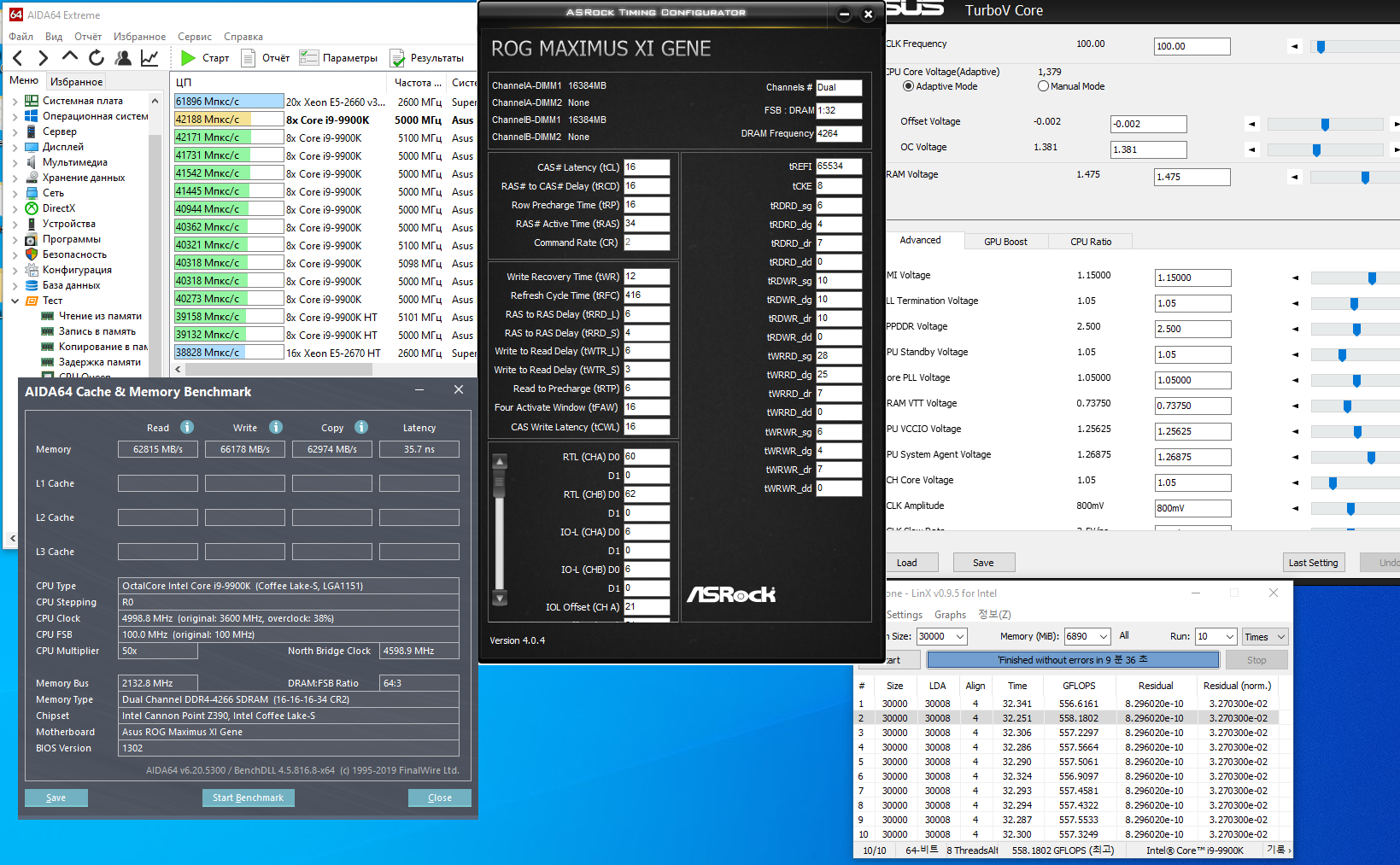Click the down arrow of ASRock scrollbar

[x=501, y=599]
